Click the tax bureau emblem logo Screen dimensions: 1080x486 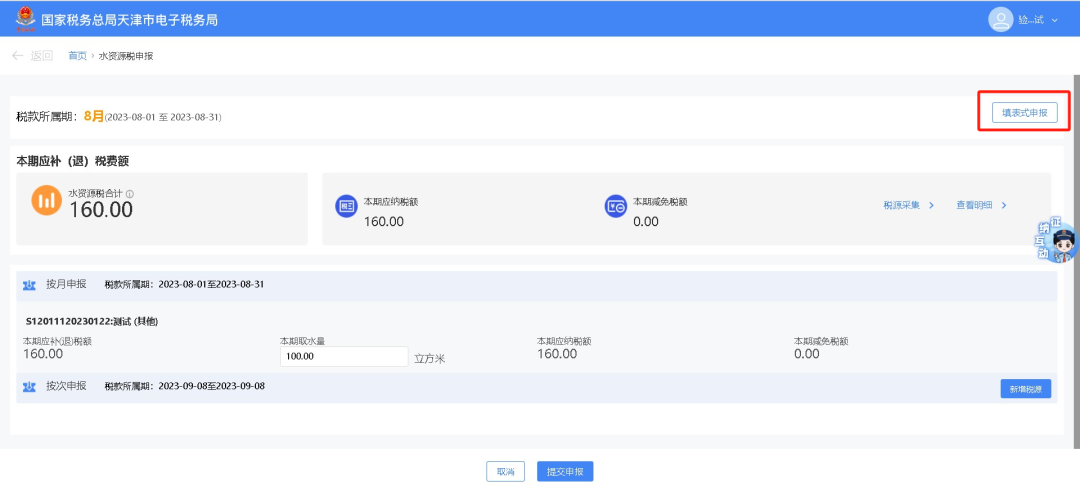[25, 19]
